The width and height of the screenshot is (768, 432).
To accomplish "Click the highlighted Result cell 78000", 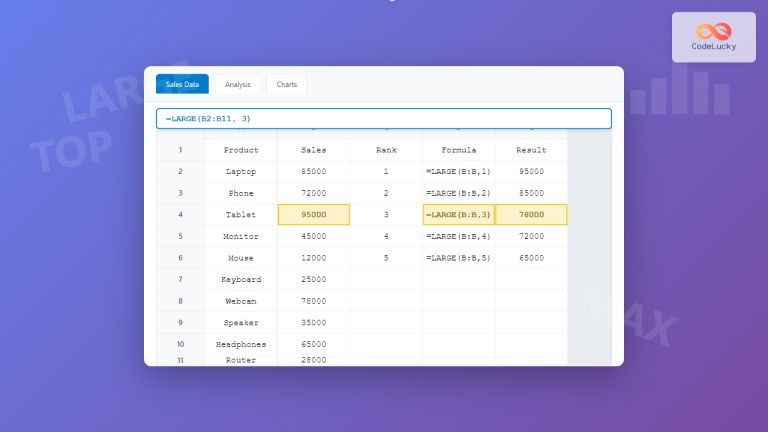I will tap(531, 215).
